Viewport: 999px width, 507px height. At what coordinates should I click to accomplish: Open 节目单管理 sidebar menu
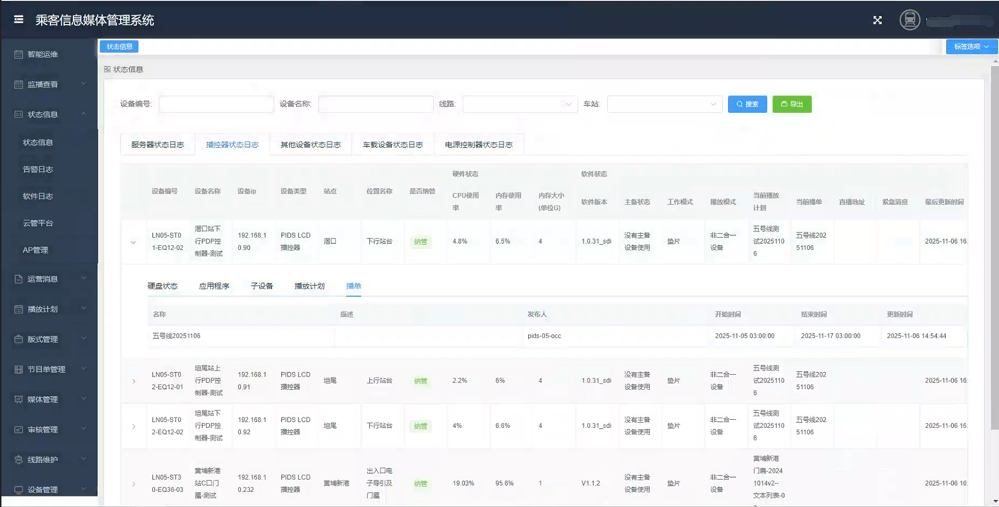(x=46, y=369)
